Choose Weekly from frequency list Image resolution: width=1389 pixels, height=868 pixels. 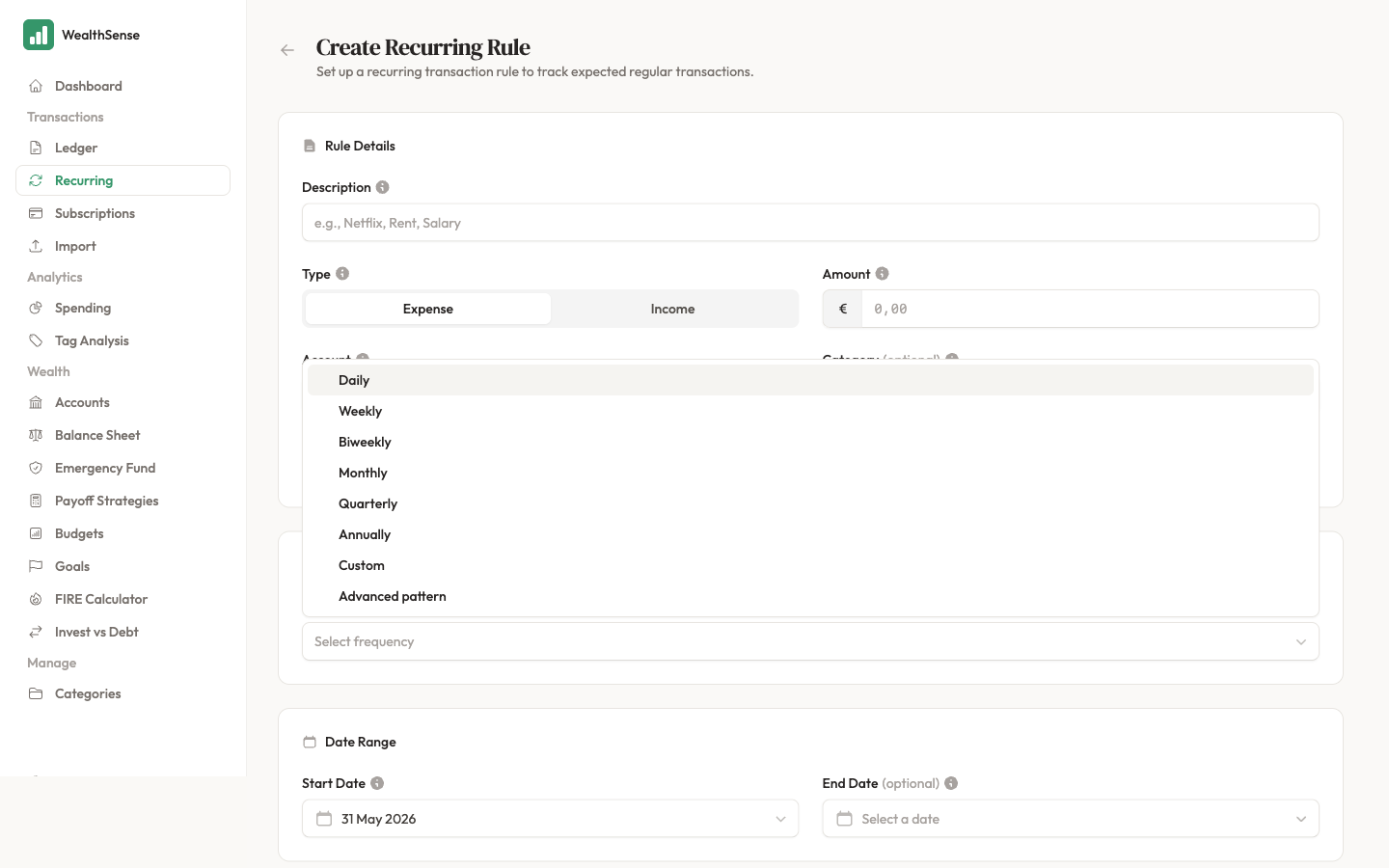pos(810,411)
